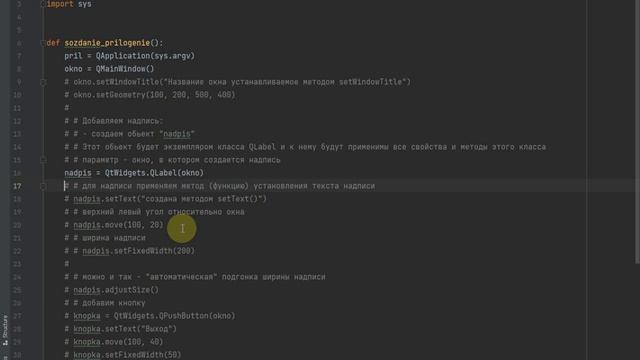Screen dimensions: 640x360
Task: Collapse the sozdanie_prilogenie function fold marker
Action: (x=43, y=43)
